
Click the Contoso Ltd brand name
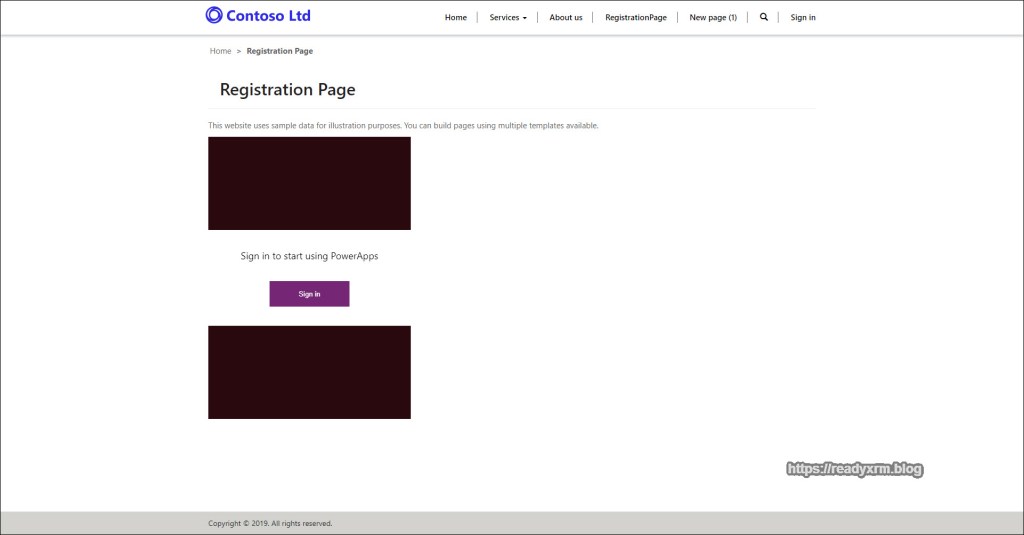point(268,15)
